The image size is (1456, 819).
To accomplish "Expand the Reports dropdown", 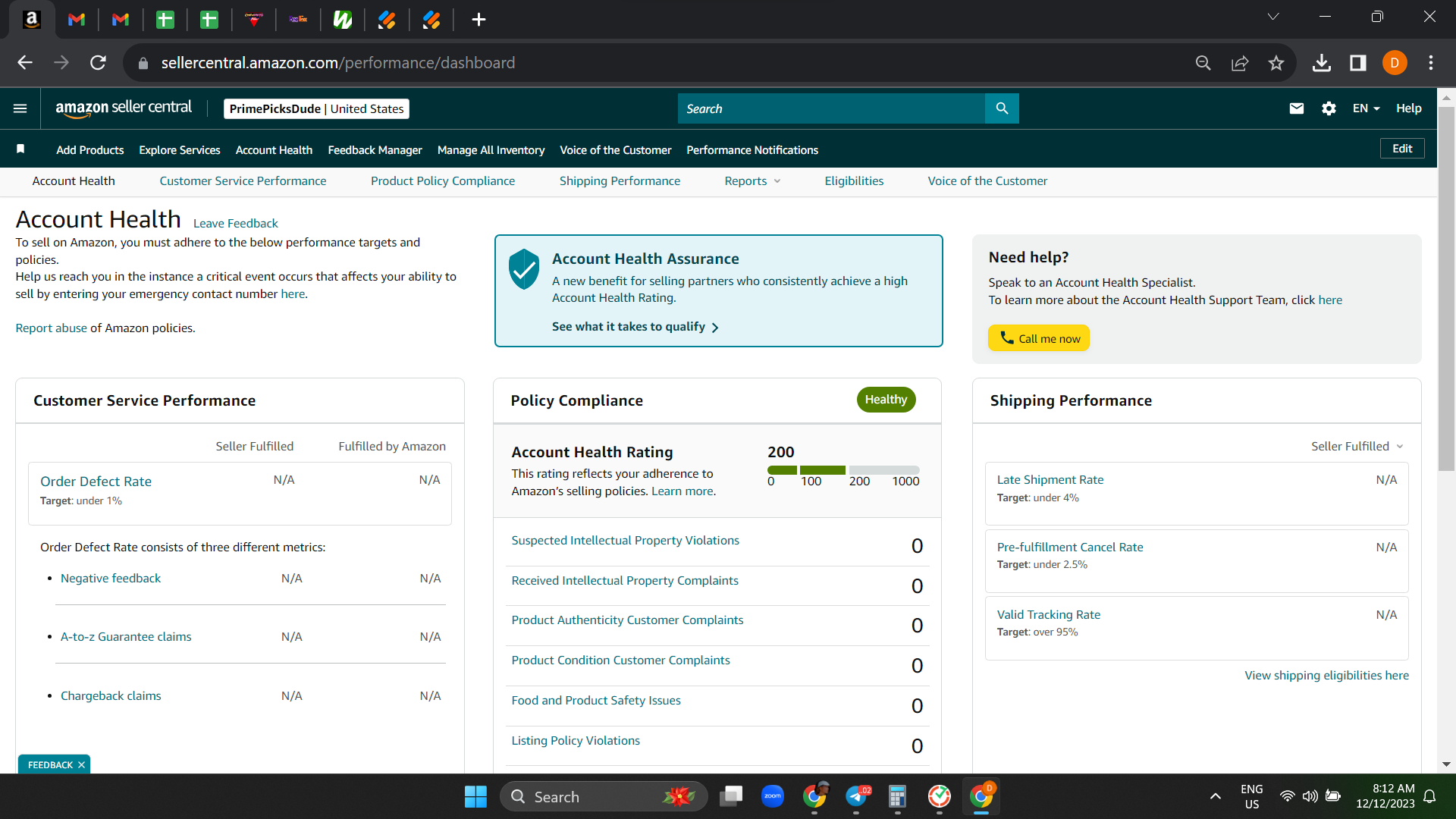I will 752,181.
